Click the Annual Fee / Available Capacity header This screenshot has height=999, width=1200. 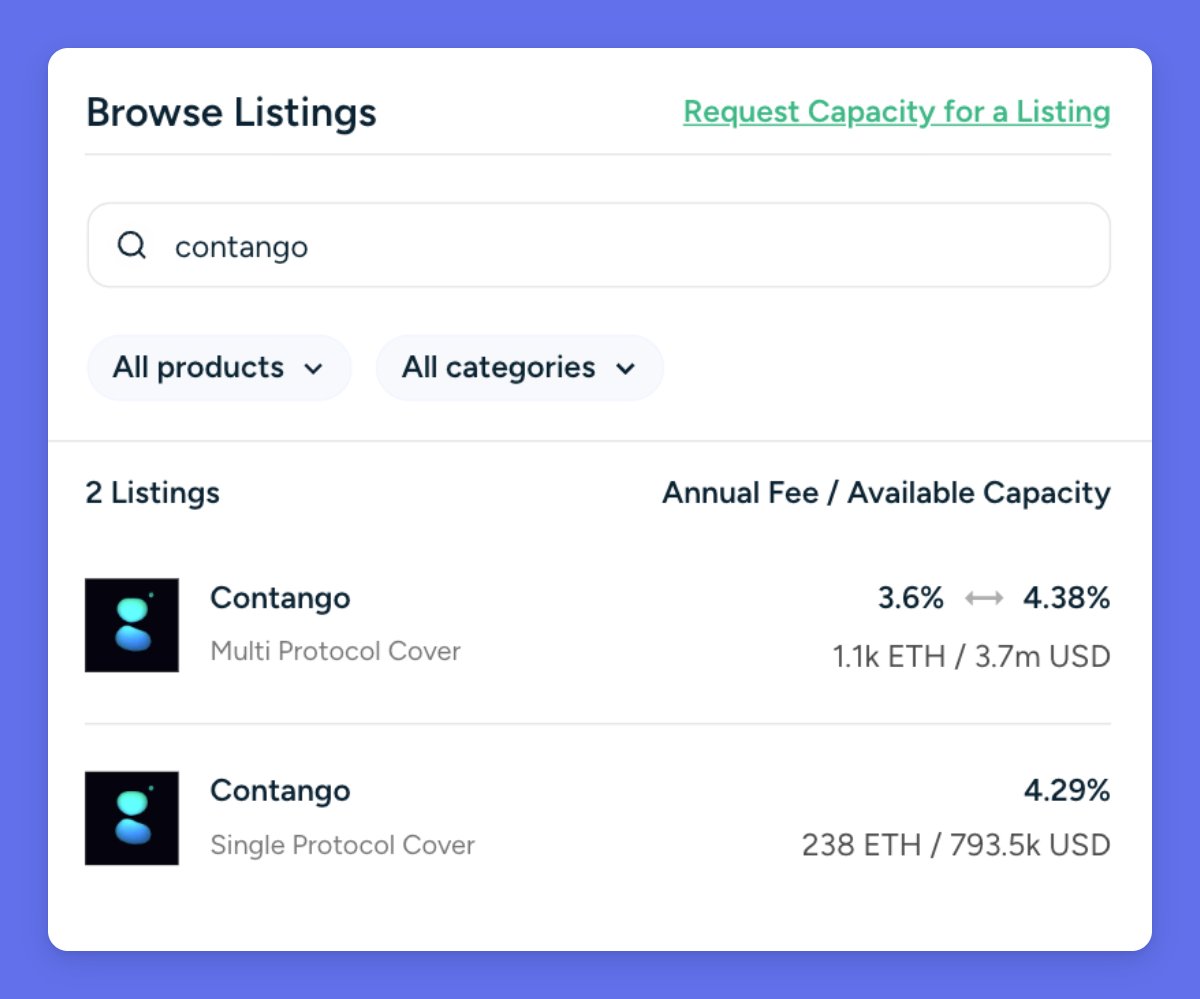click(x=886, y=493)
